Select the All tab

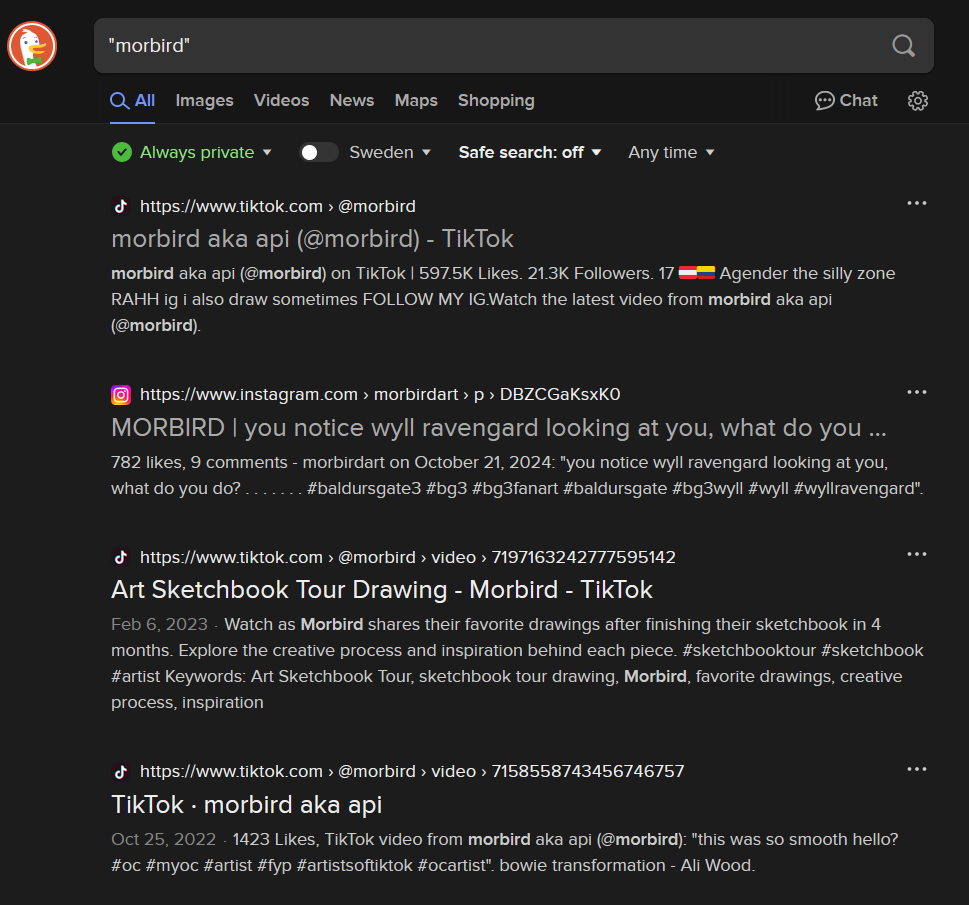[132, 101]
